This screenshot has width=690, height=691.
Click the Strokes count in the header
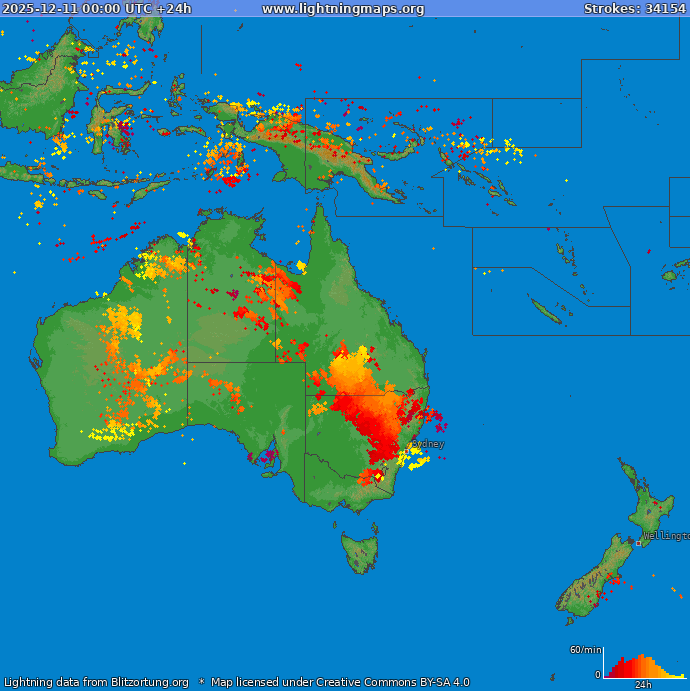click(x=634, y=9)
